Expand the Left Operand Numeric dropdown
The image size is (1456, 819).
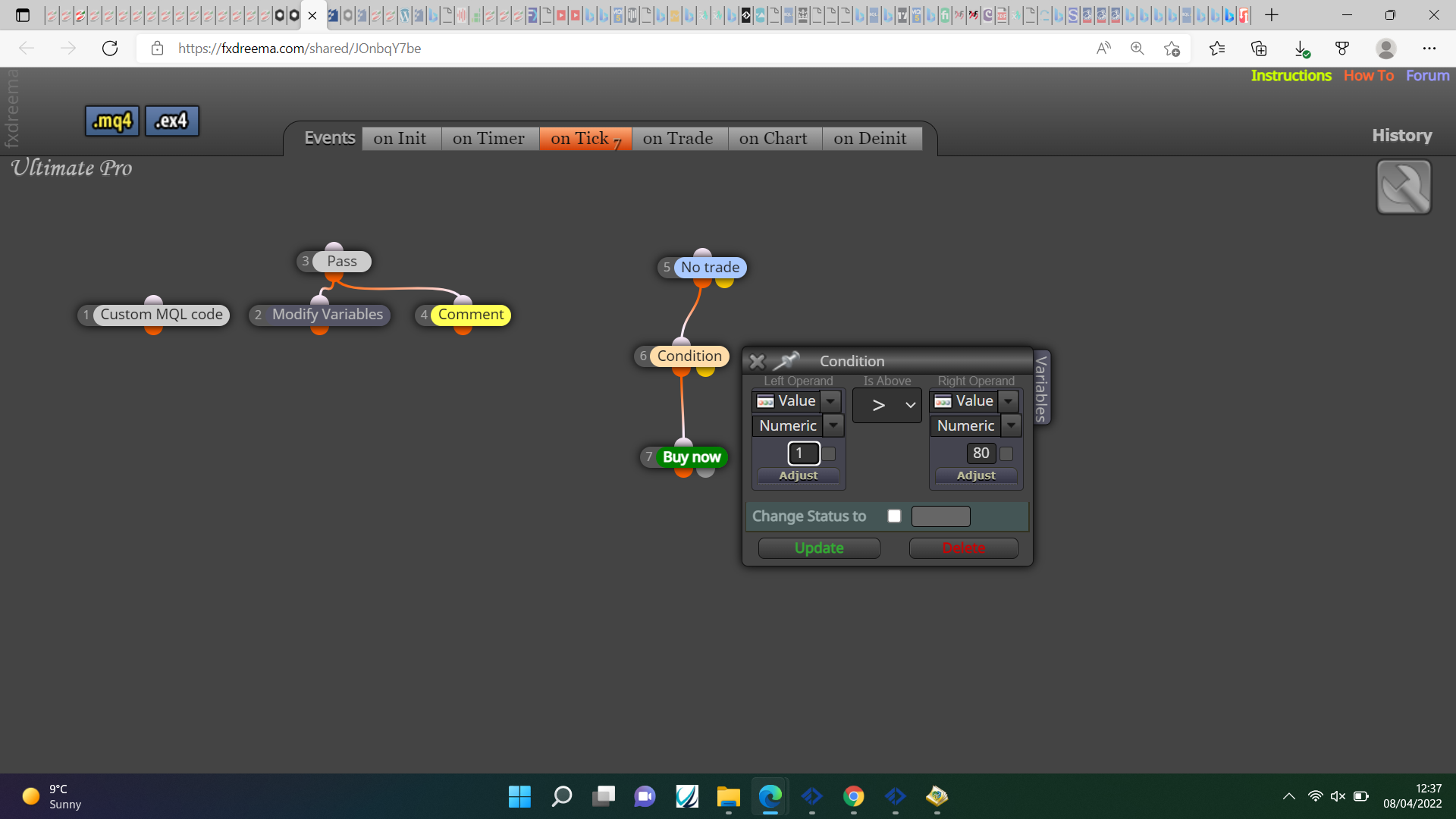833,425
